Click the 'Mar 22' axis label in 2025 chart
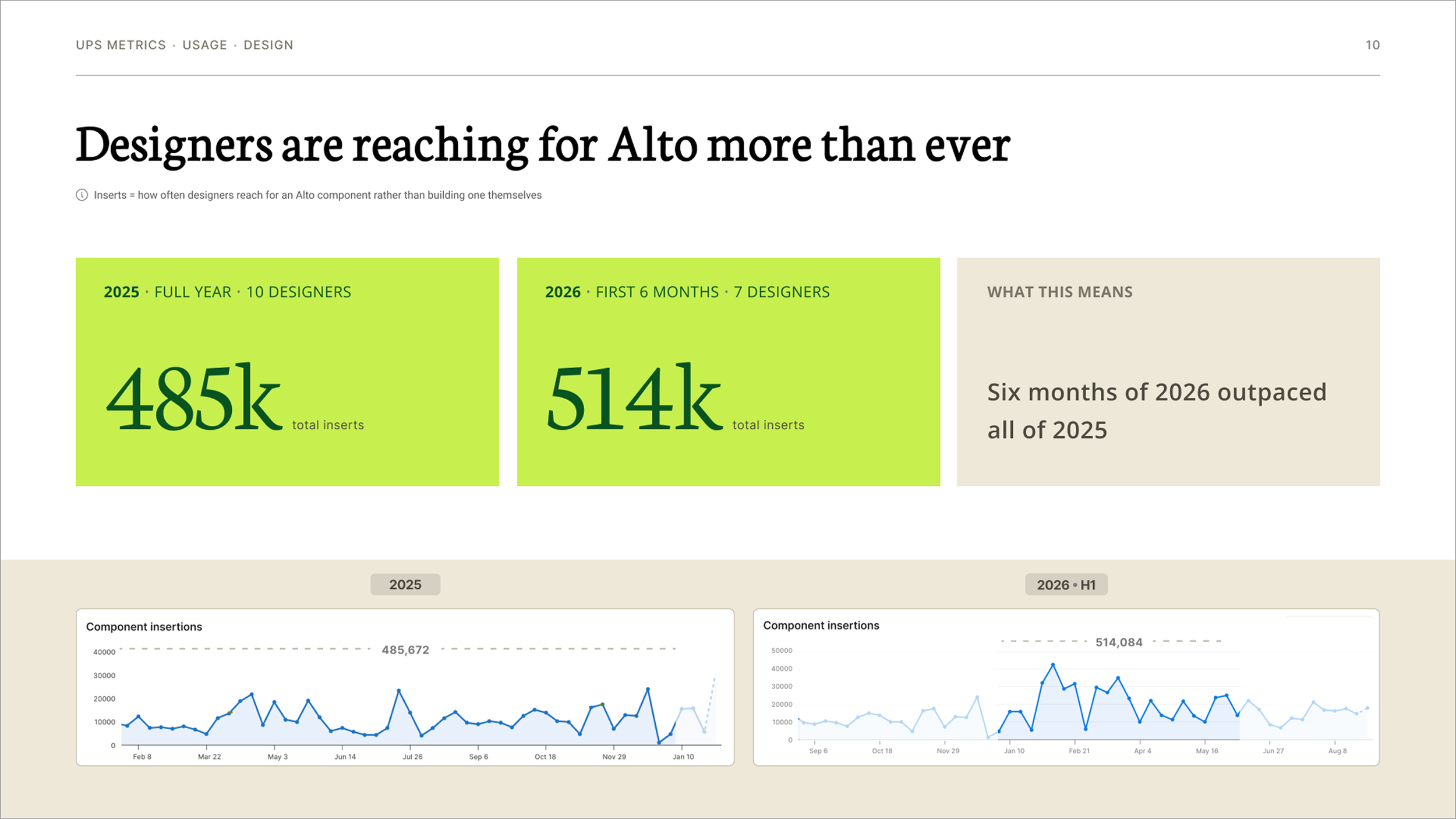 pos(209,757)
